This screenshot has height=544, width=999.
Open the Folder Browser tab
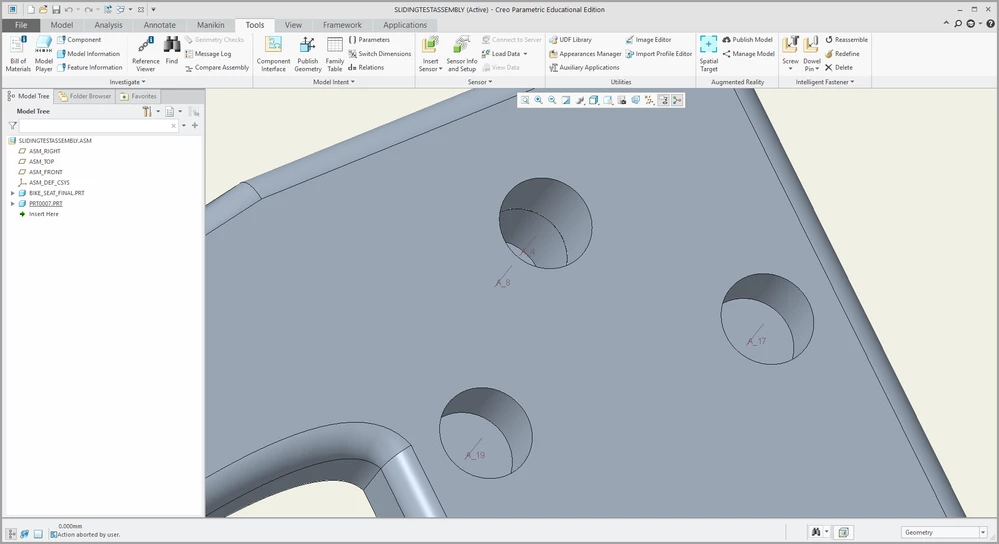pos(85,96)
